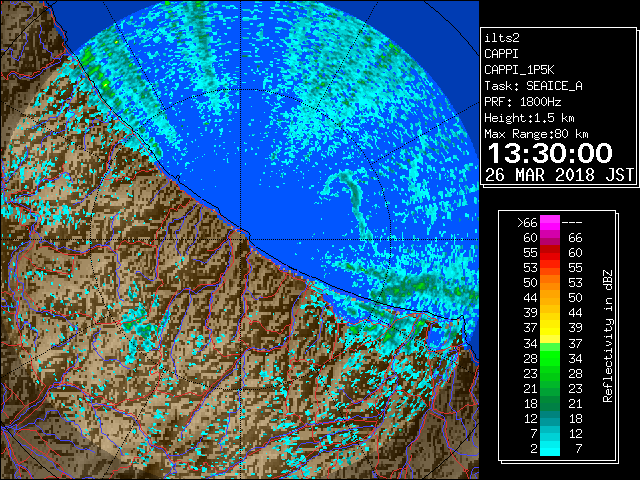Select the 'CAPPI_1P5K' text
This screenshot has height=480, width=640.
(519, 70)
